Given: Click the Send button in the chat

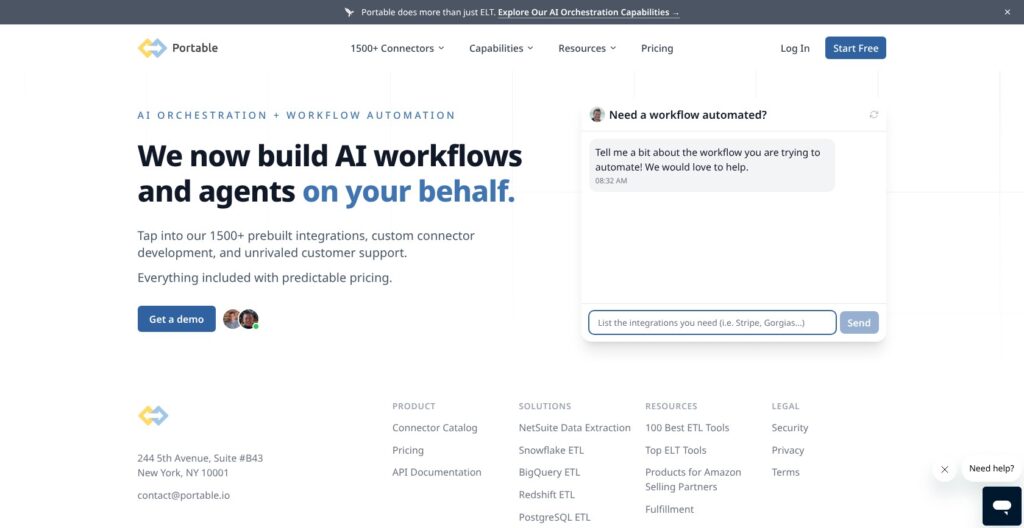Looking at the screenshot, I should [x=859, y=322].
